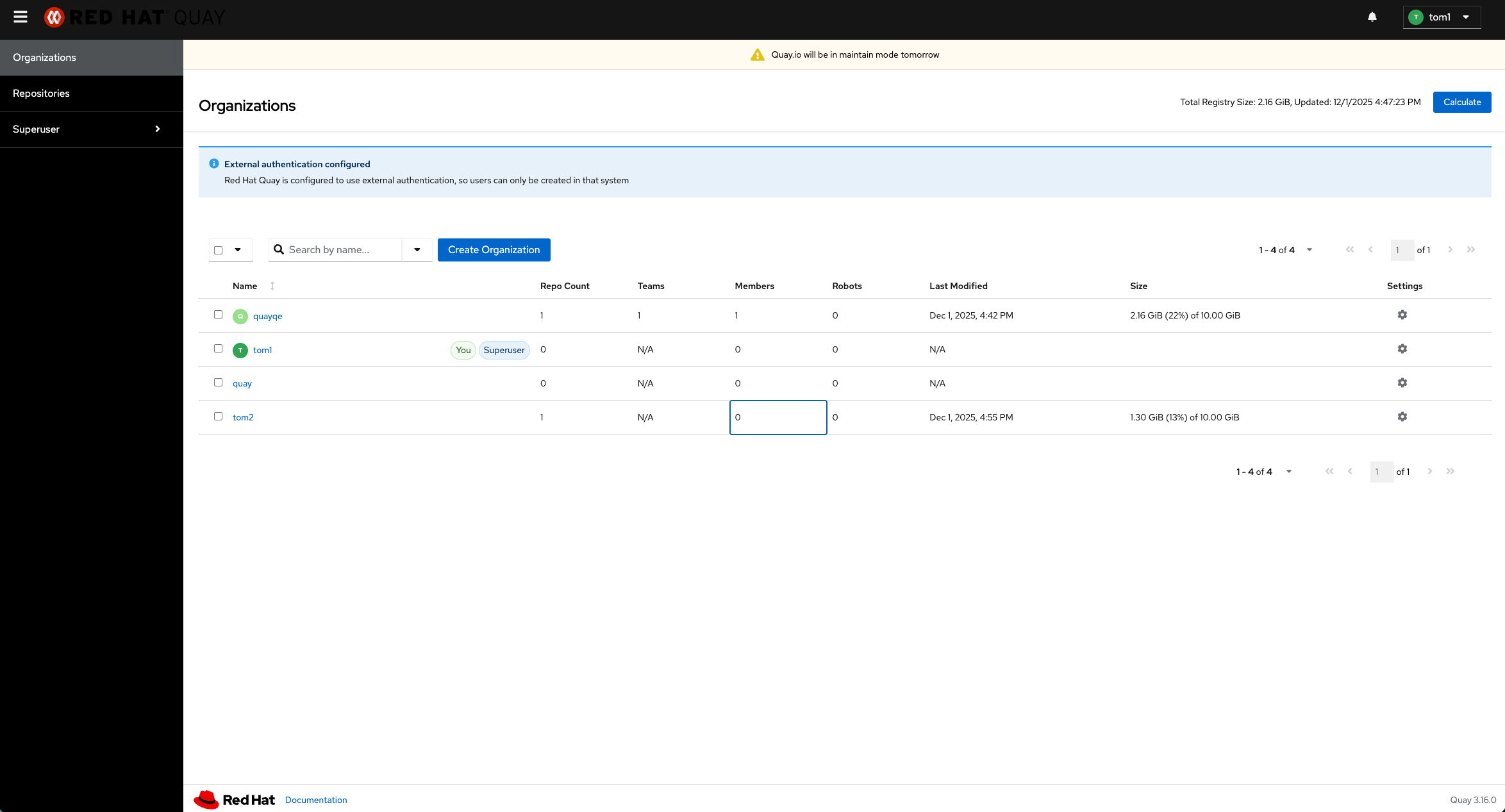Sort table by Name column icon

click(x=272, y=286)
